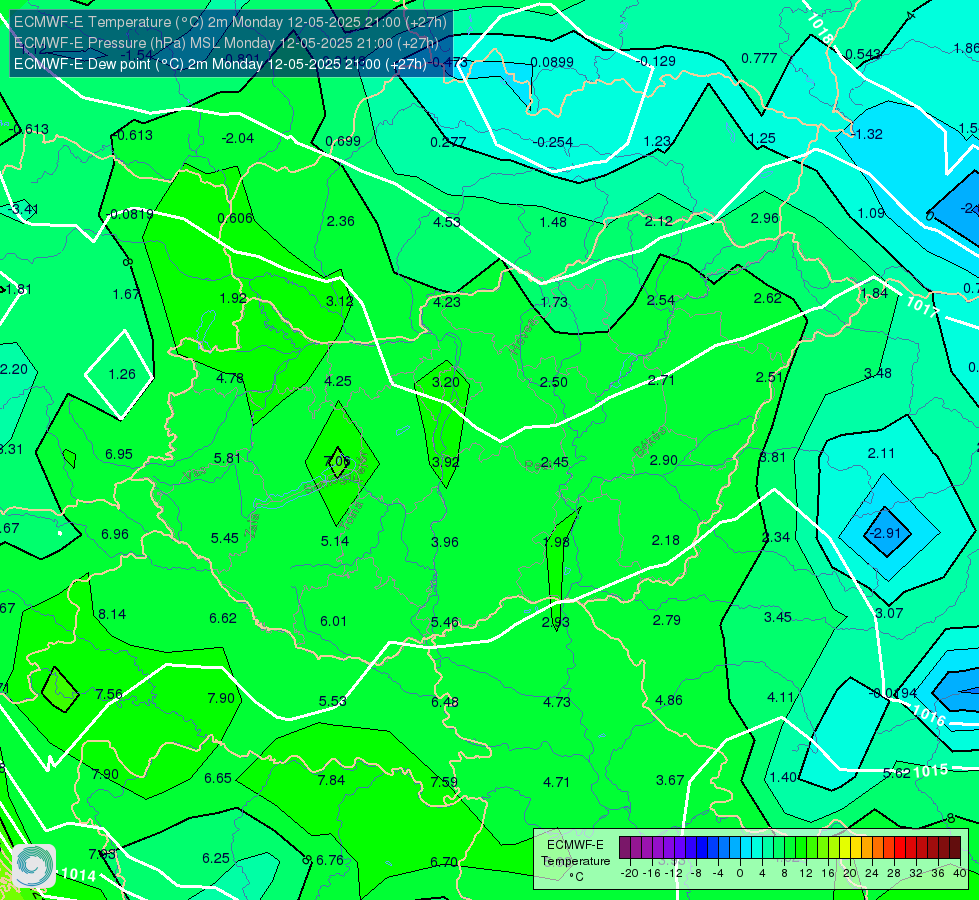Click the -1.32 value
979x900 pixels.
point(867,134)
